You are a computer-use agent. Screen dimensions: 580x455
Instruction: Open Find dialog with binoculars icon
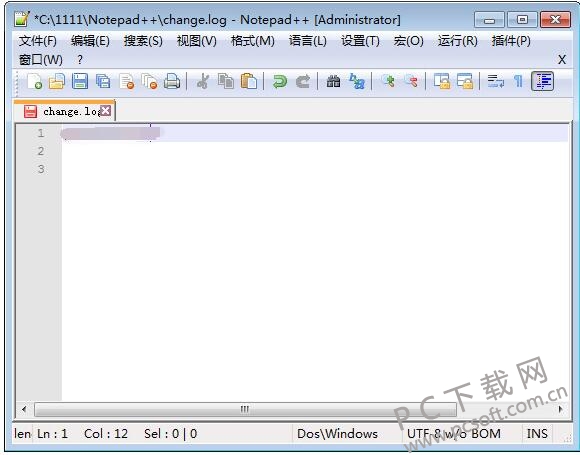[333, 81]
